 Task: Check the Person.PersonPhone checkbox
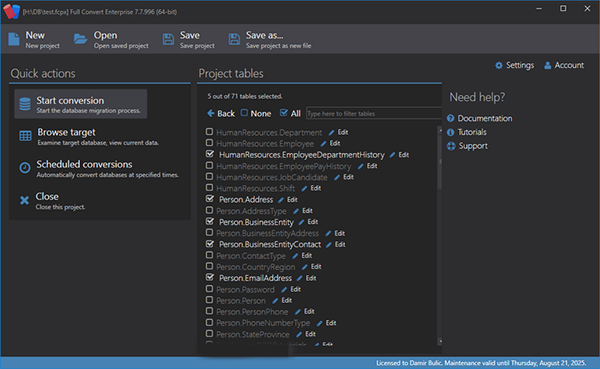tap(209, 311)
